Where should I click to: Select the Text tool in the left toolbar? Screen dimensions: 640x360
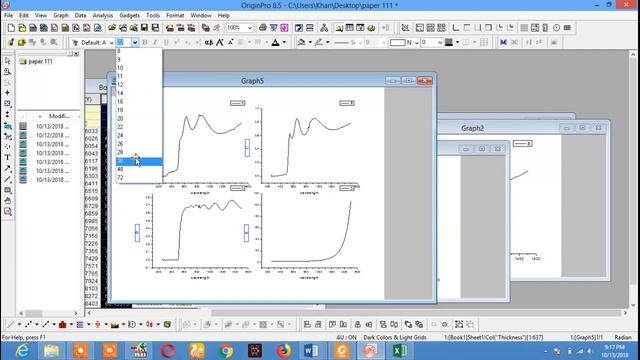pos(7,157)
